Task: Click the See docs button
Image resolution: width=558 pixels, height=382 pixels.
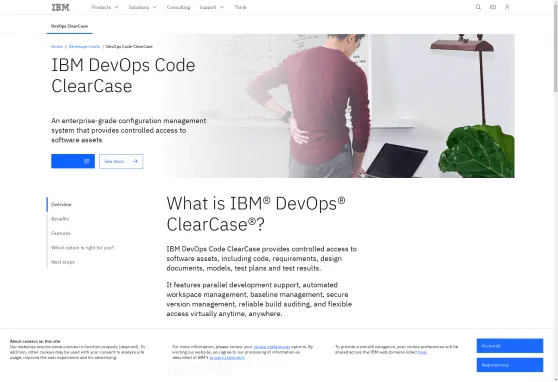Action: [x=121, y=161]
